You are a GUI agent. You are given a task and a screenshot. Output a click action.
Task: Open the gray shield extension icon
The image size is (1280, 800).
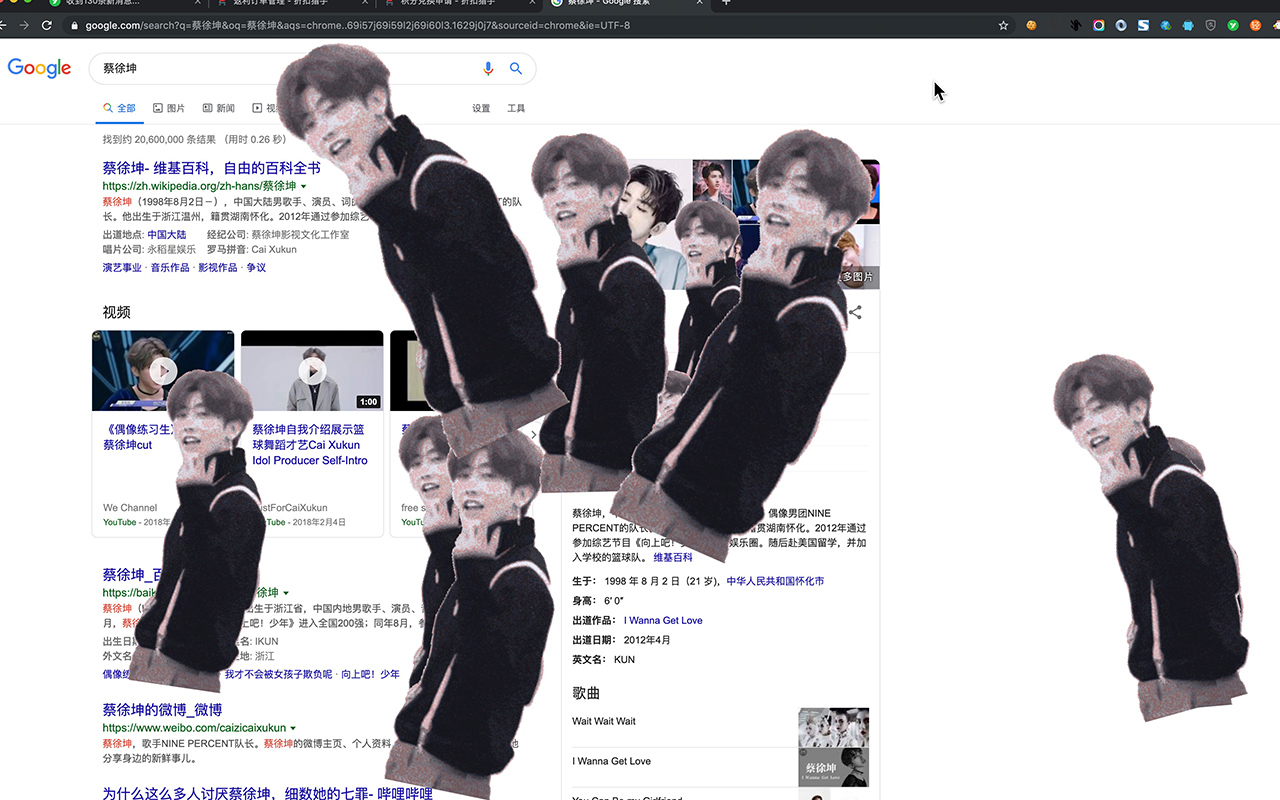tap(1210, 25)
